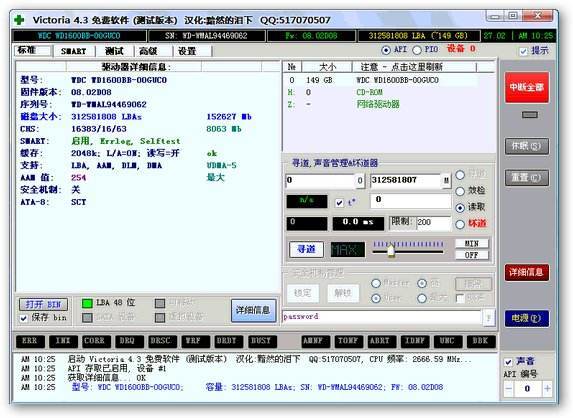Select the API access mode radio

(x=386, y=50)
